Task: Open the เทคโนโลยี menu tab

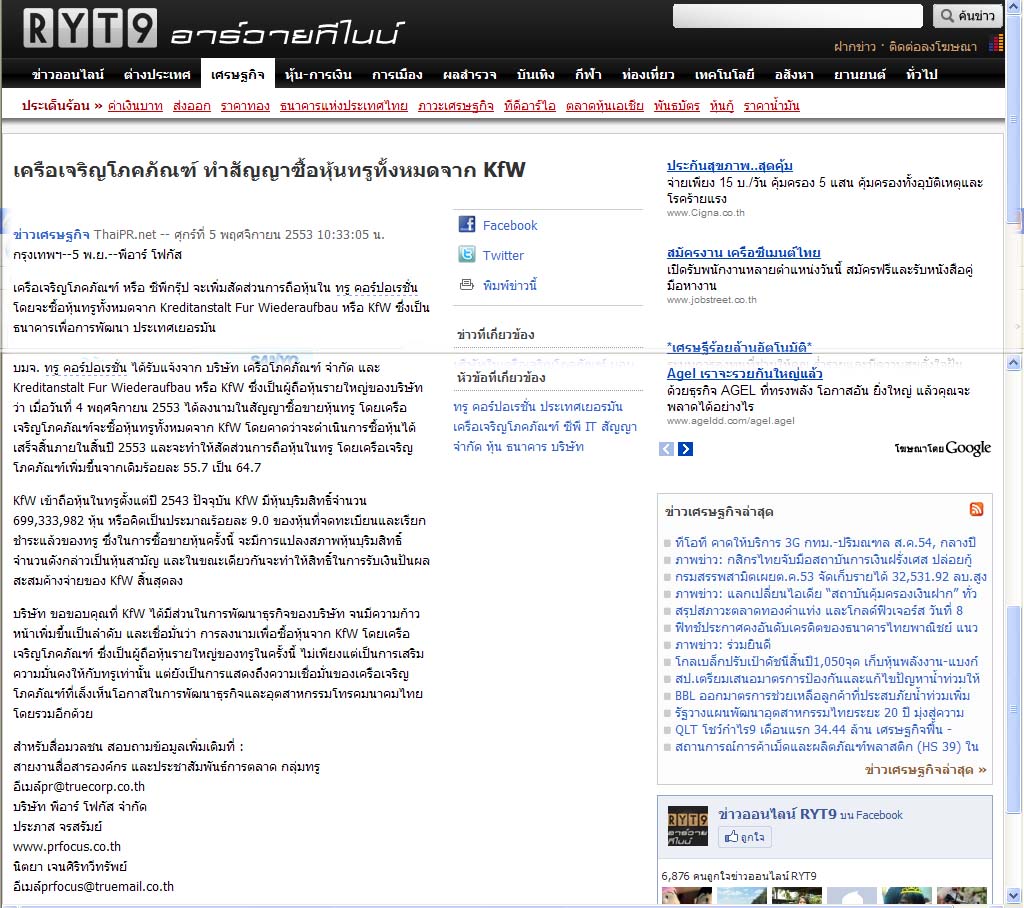Action: (x=724, y=74)
